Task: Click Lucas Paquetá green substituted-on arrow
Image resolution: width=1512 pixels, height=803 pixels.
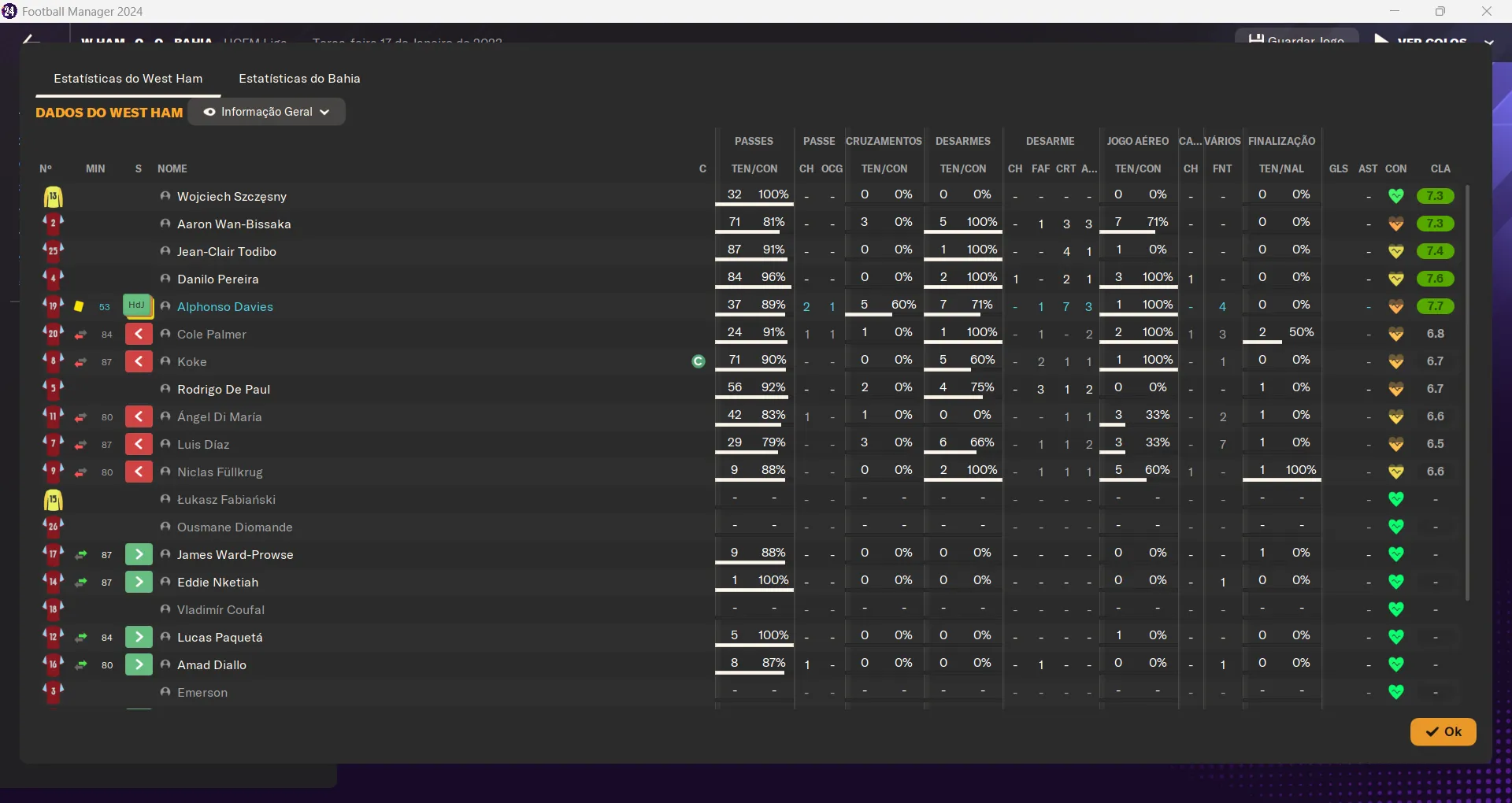Action: [x=139, y=637]
